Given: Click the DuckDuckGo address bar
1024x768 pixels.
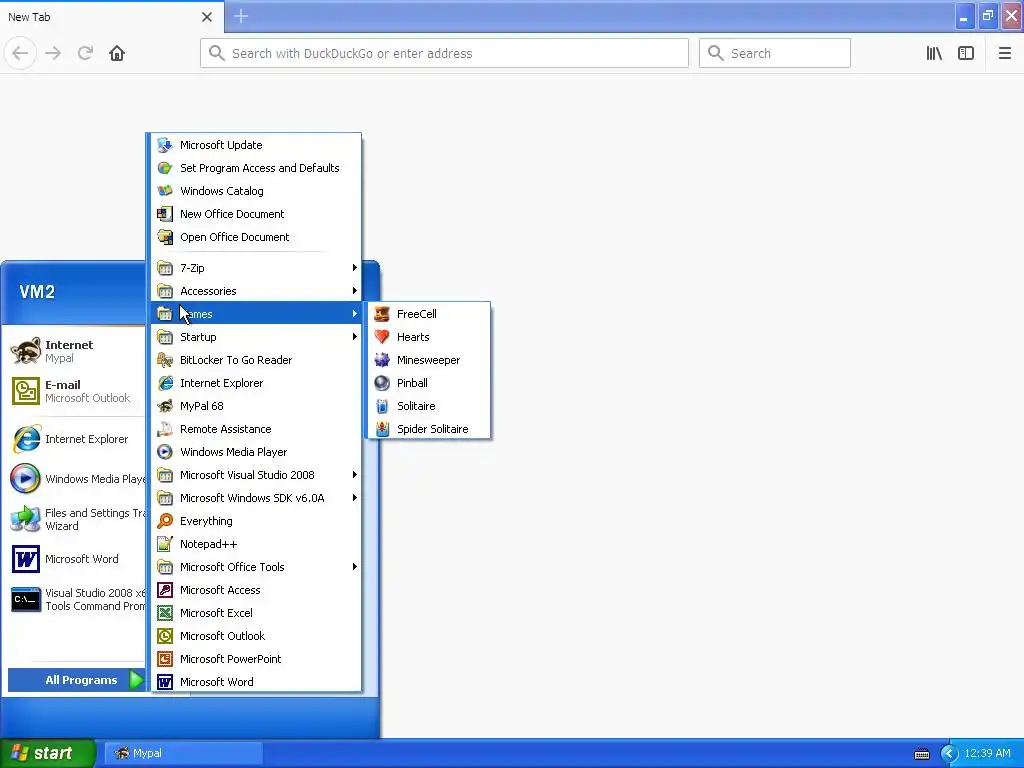Looking at the screenshot, I should point(444,53).
